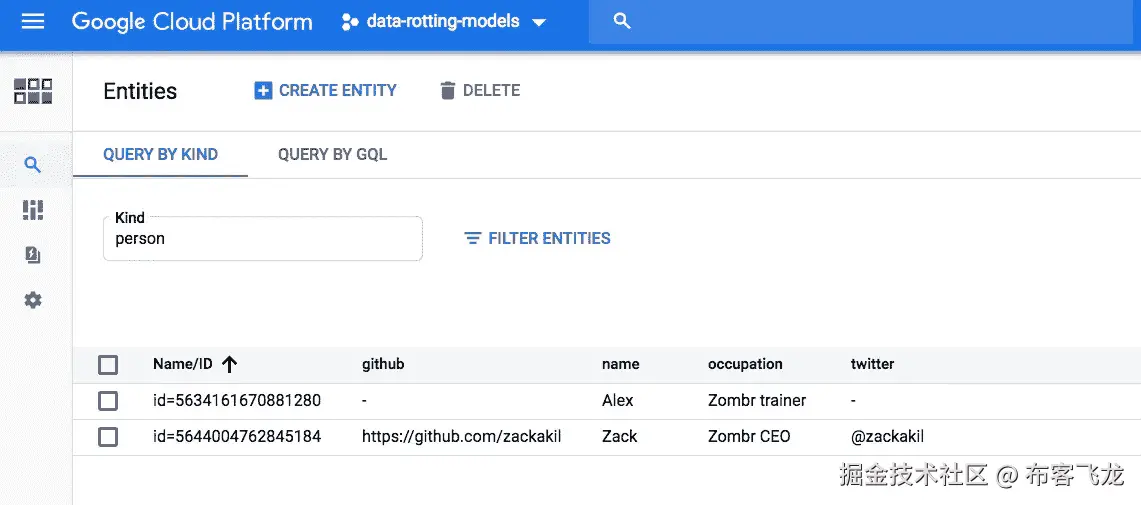Open the Indexes document icon in sidebar
1141x505 pixels.
pyautogui.click(x=33, y=255)
